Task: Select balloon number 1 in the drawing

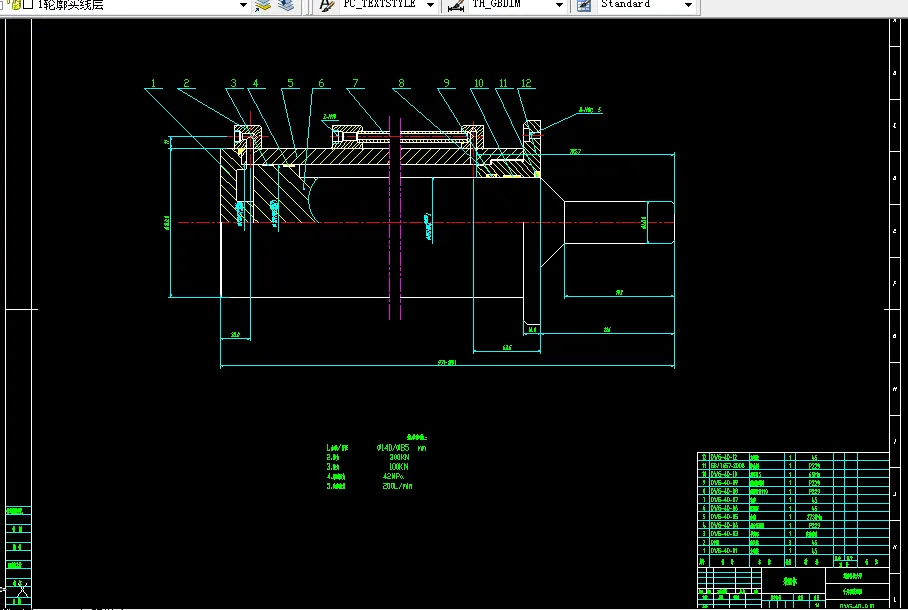Action: [x=153, y=83]
